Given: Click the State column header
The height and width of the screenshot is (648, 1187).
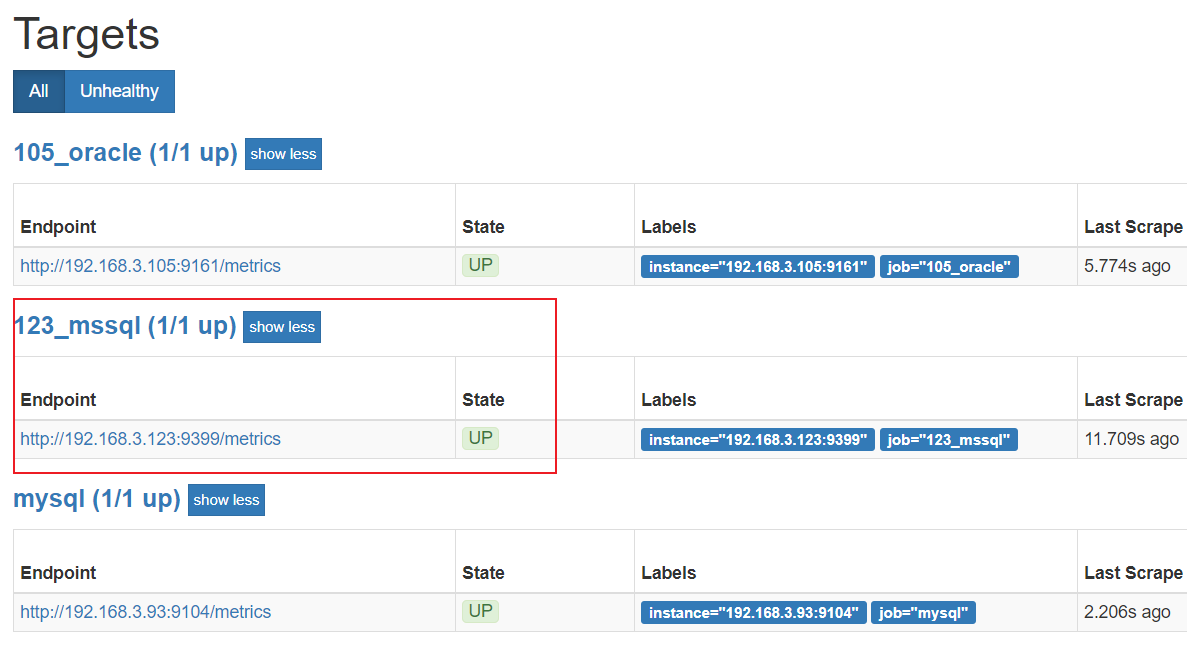Looking at the screenshot, I should [x=483, y=226].
